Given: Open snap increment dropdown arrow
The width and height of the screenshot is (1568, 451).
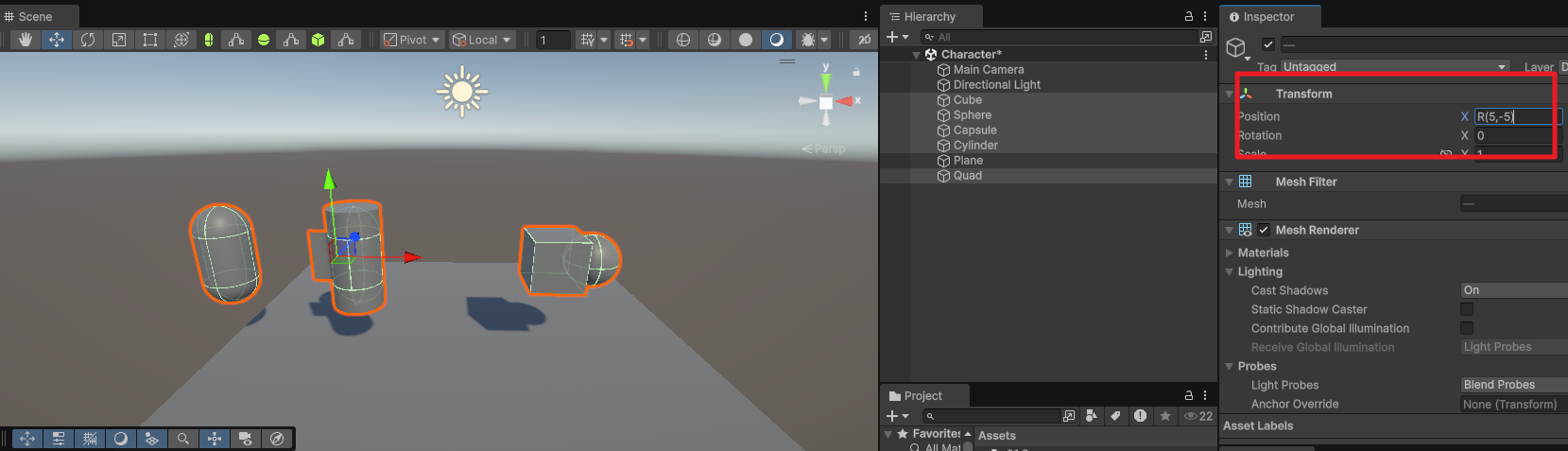Looking at the screenshot, I should click(643, 40).
